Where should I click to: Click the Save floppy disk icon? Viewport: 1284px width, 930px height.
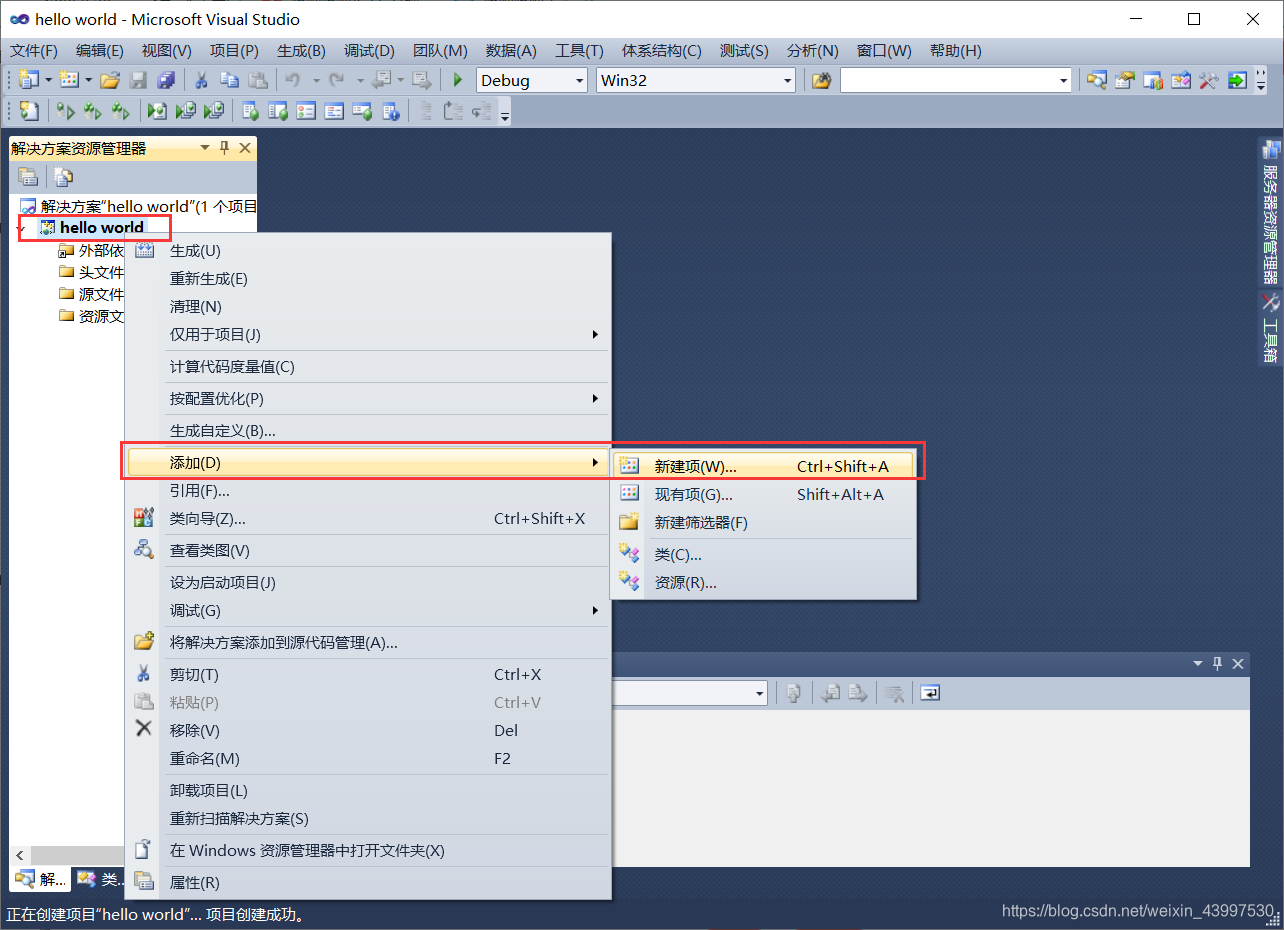(x=139, y=80)
